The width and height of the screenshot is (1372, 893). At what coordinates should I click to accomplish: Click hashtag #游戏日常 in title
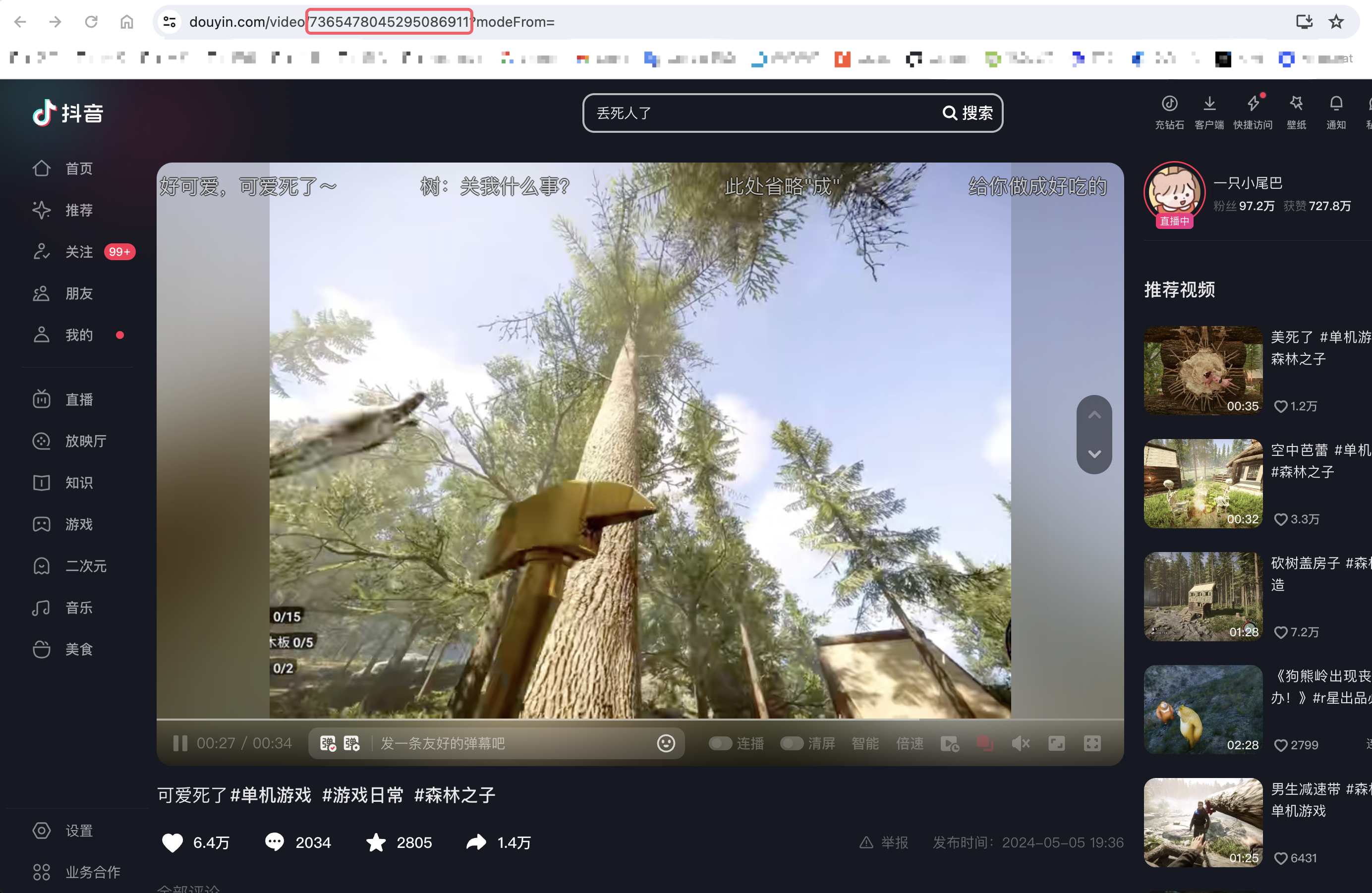(363, 795)
